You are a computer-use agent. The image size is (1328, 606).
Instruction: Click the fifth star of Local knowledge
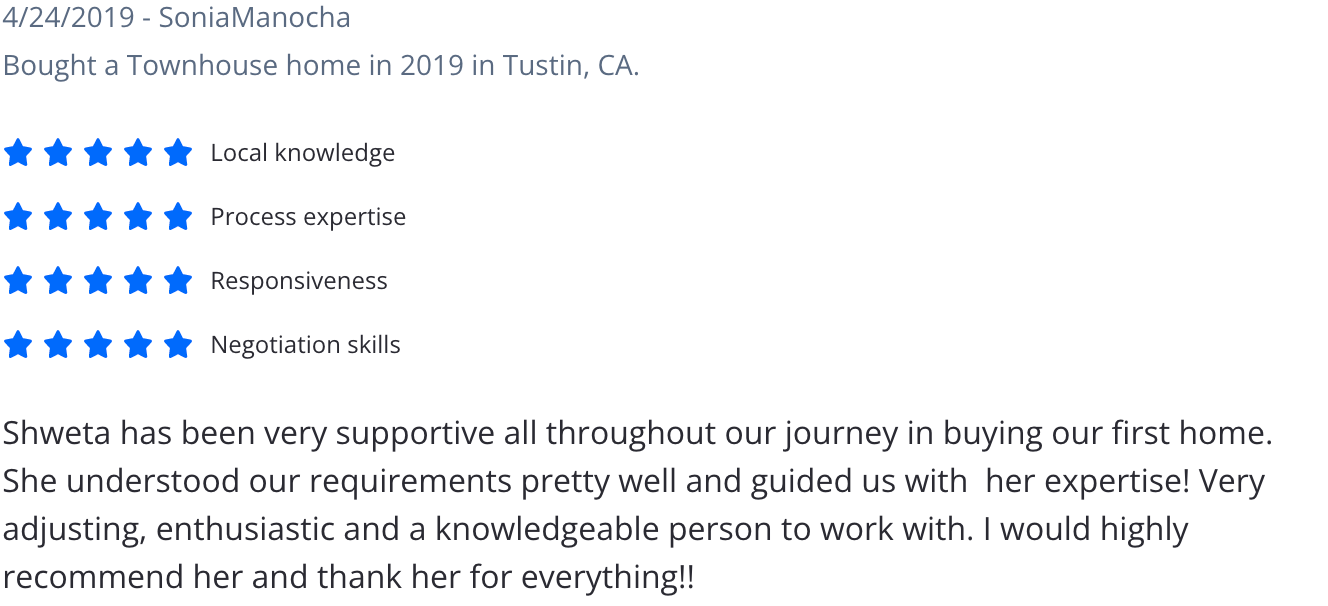178,153
